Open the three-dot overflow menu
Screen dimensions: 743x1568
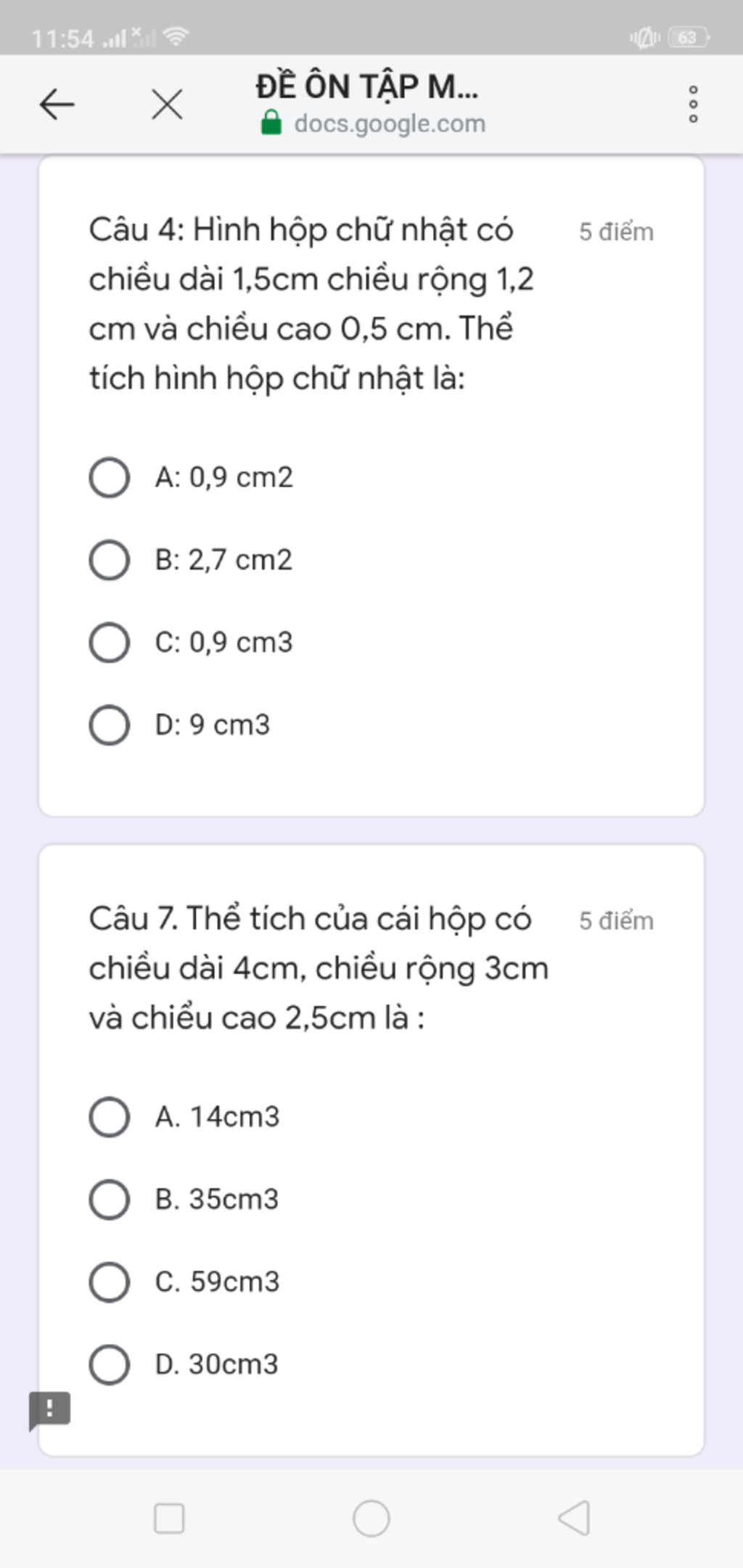693,104
